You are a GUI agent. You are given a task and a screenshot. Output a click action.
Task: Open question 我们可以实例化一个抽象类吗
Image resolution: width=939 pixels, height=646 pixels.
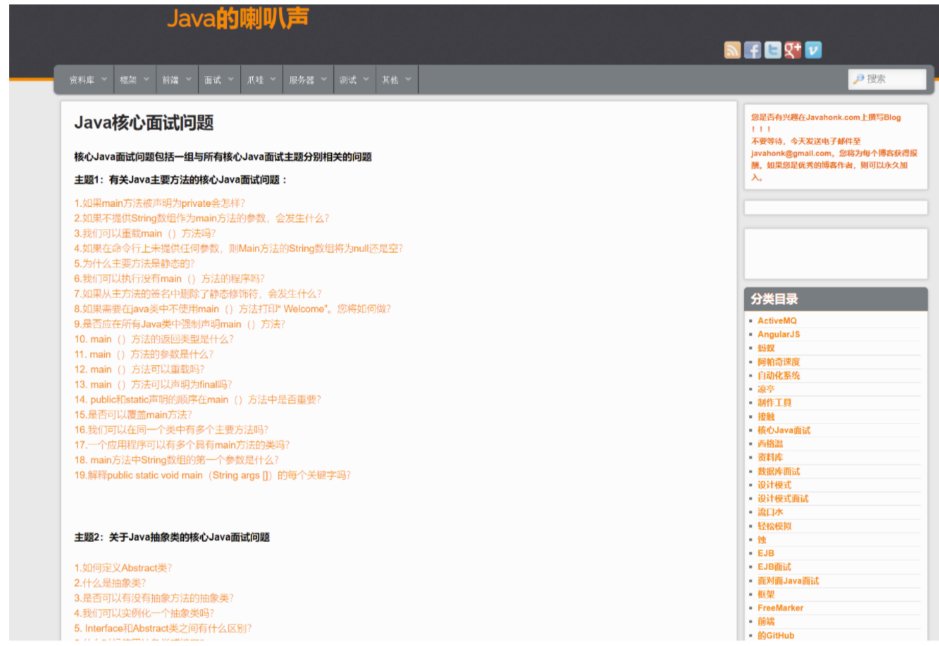[144, 613]
